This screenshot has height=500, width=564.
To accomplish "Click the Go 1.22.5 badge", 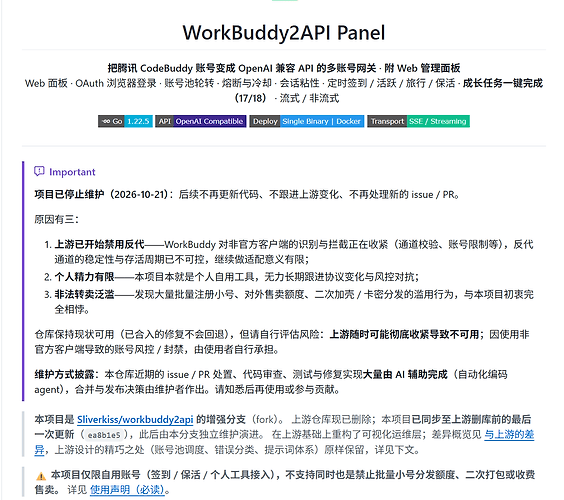I will [125, 121].
